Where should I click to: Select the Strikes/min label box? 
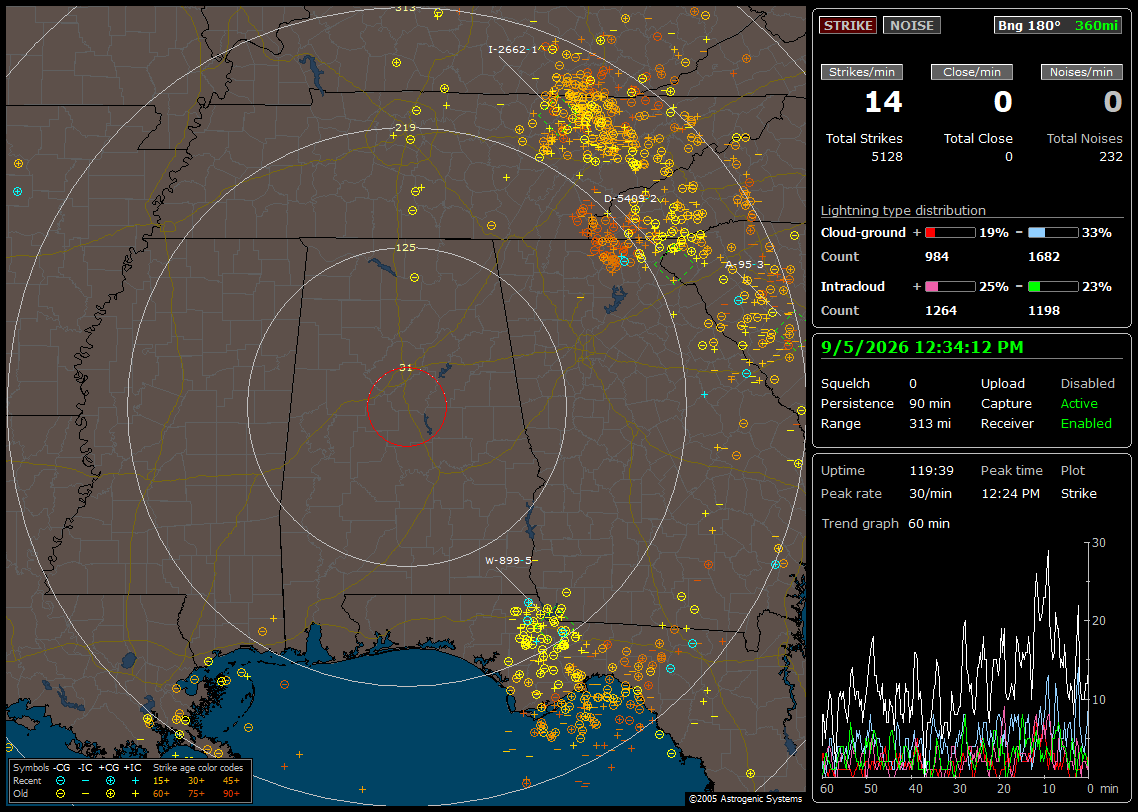coord(861,72)
